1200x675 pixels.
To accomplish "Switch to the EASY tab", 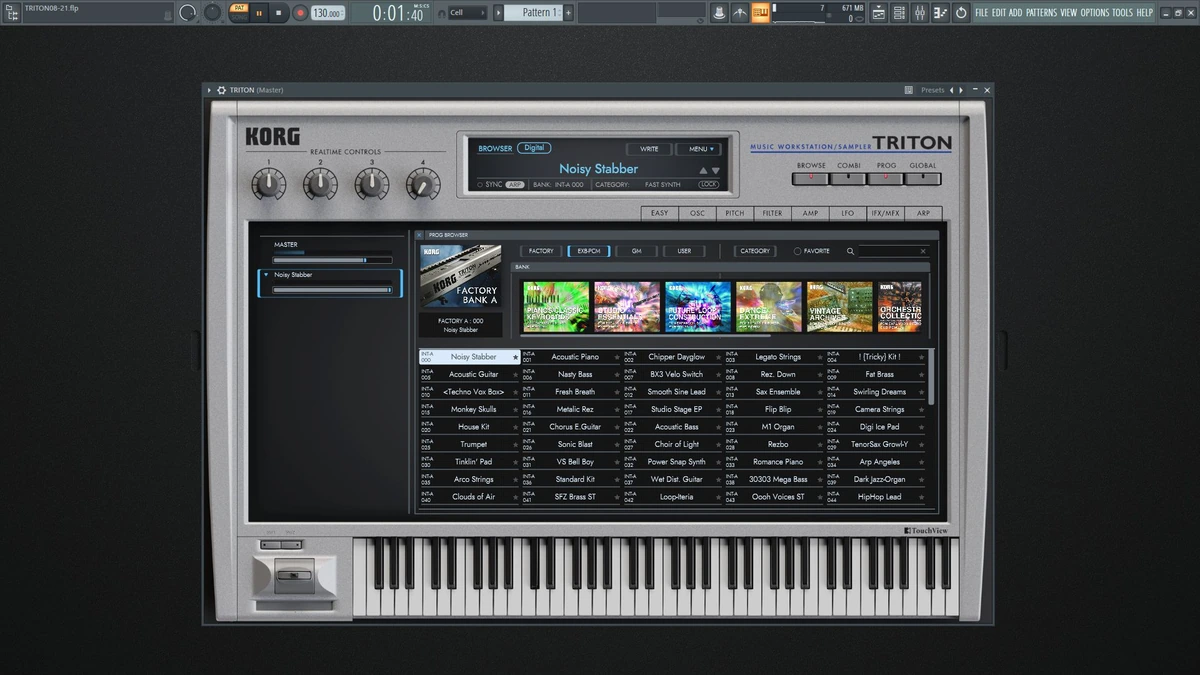I will tap(660, 213).
